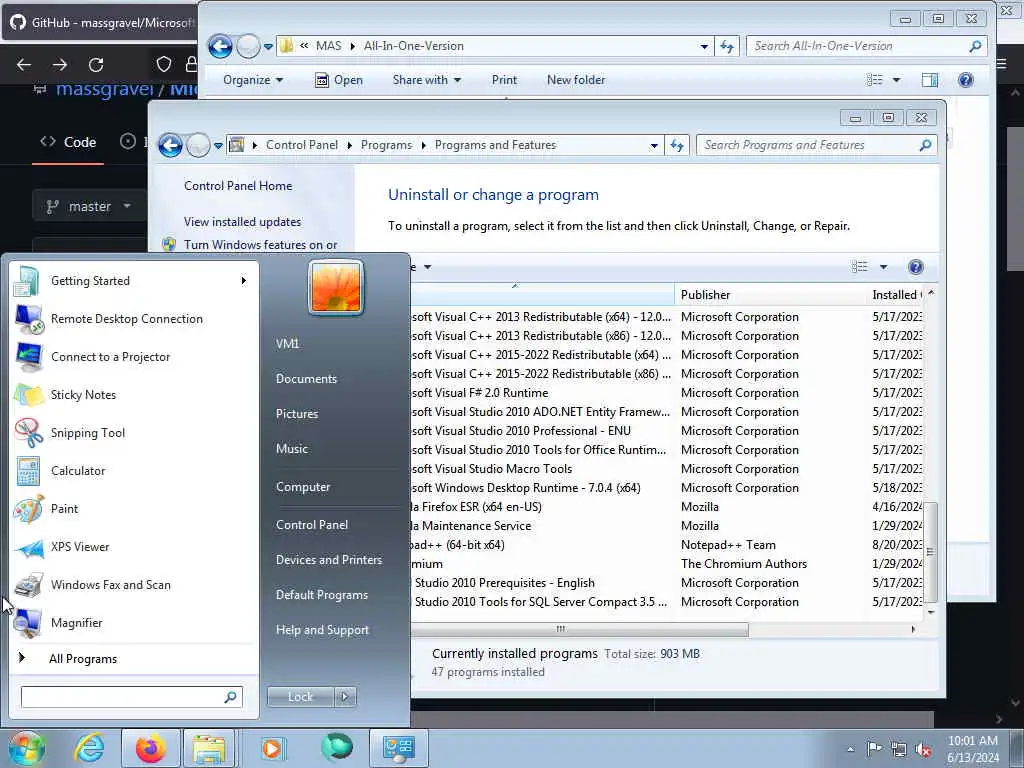Open Music library from Start menu
1024x768 pixels.
tap(292, 449)
